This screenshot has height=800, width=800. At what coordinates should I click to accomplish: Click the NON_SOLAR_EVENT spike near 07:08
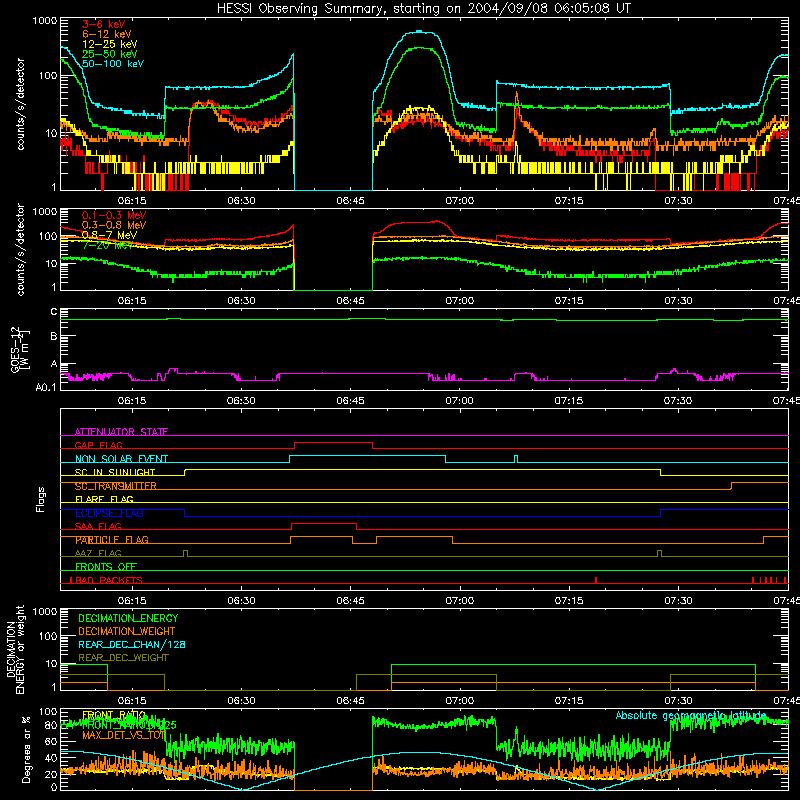pos(516,459)
